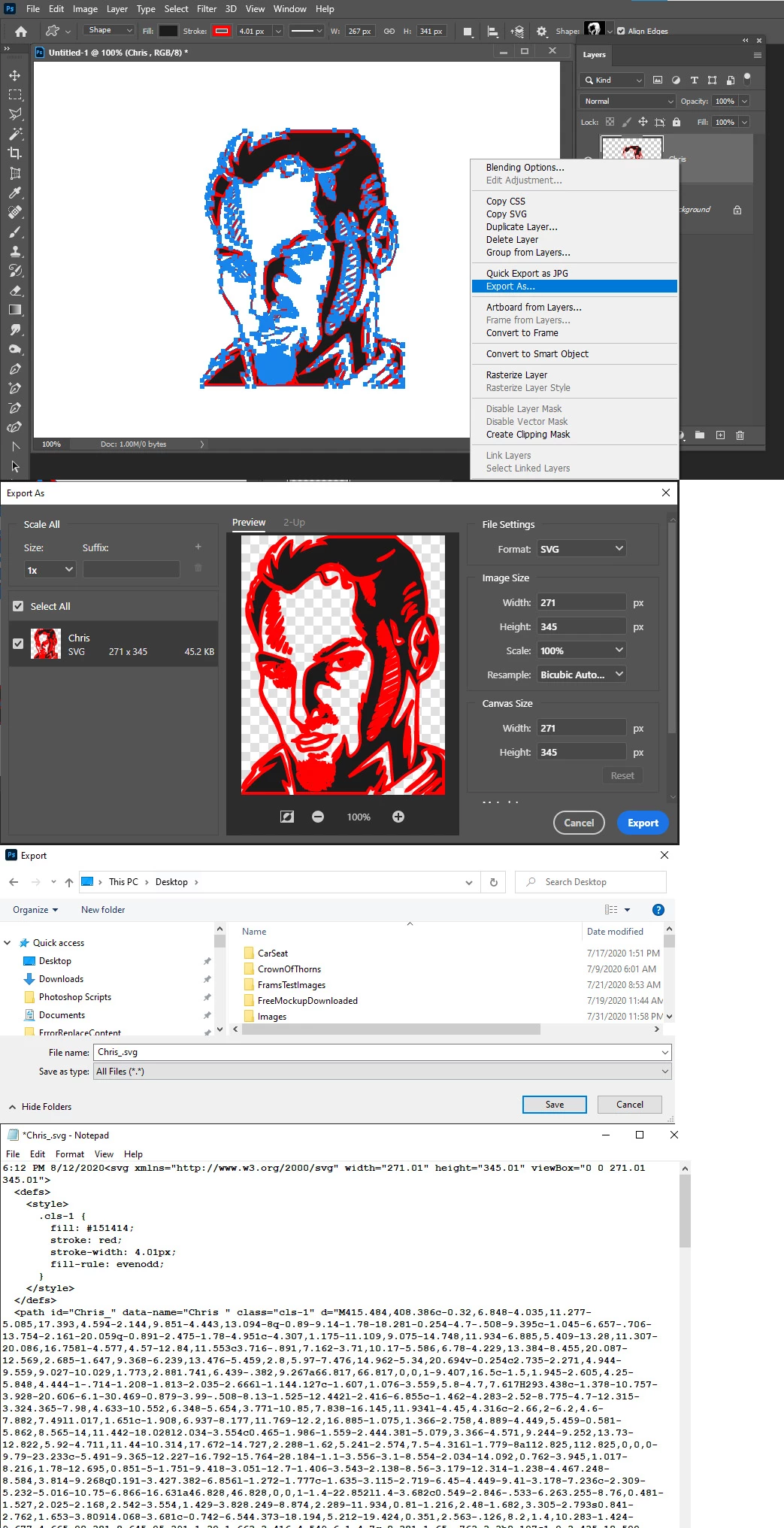Viewport: 784px width, 1528px height.
Task: Zoom out the Export As preview
Action: point(318,817)
